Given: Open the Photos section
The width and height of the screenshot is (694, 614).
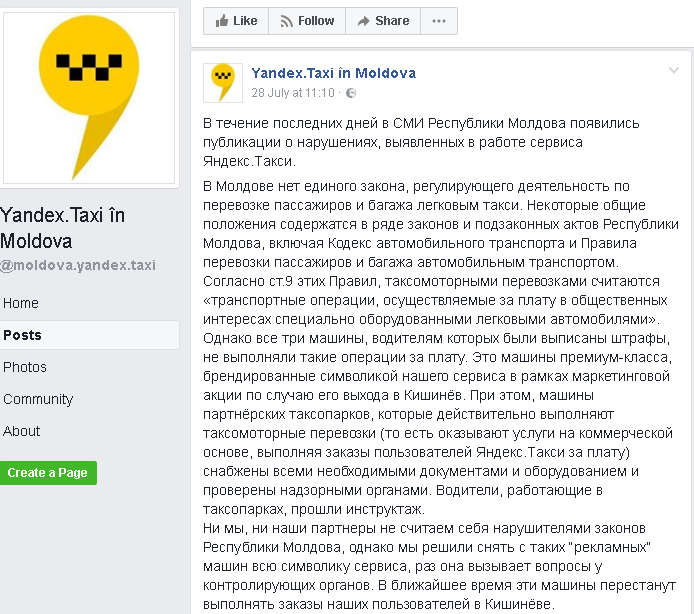Looking at the screenshot, I should [x=25, y=367].
